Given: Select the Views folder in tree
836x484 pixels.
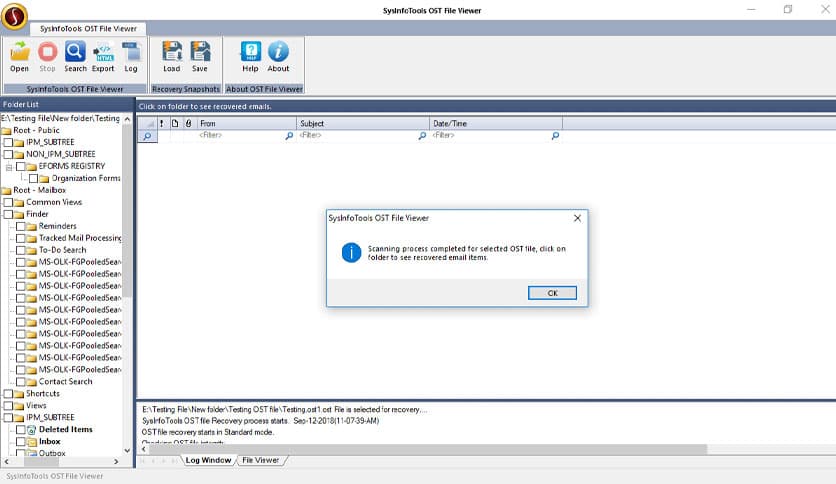Looking at the screenshot, I should point(36,406).
